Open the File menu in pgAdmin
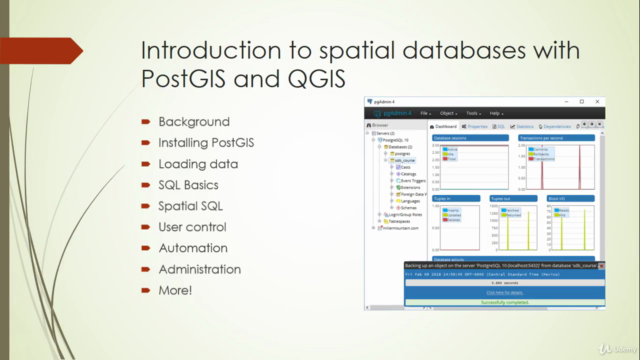This screenshot has height=360, width=640. coord(426,113)
